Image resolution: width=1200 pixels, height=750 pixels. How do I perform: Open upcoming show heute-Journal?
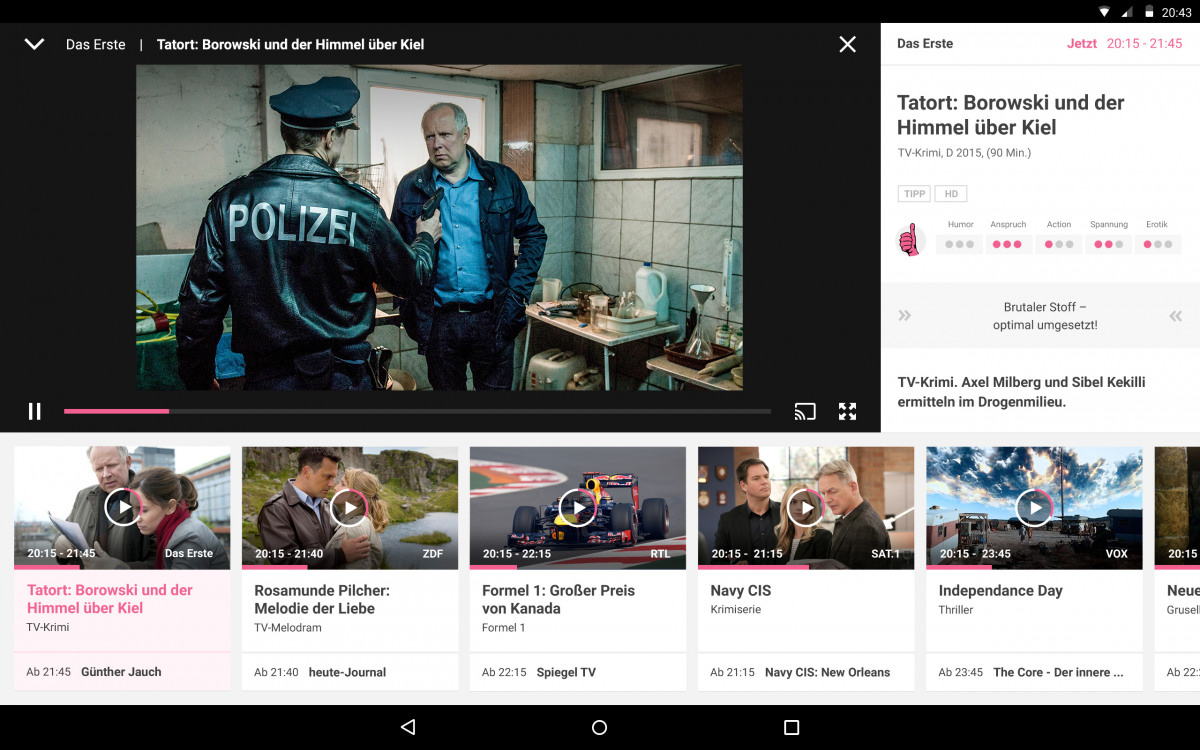[x=347, y=672]
